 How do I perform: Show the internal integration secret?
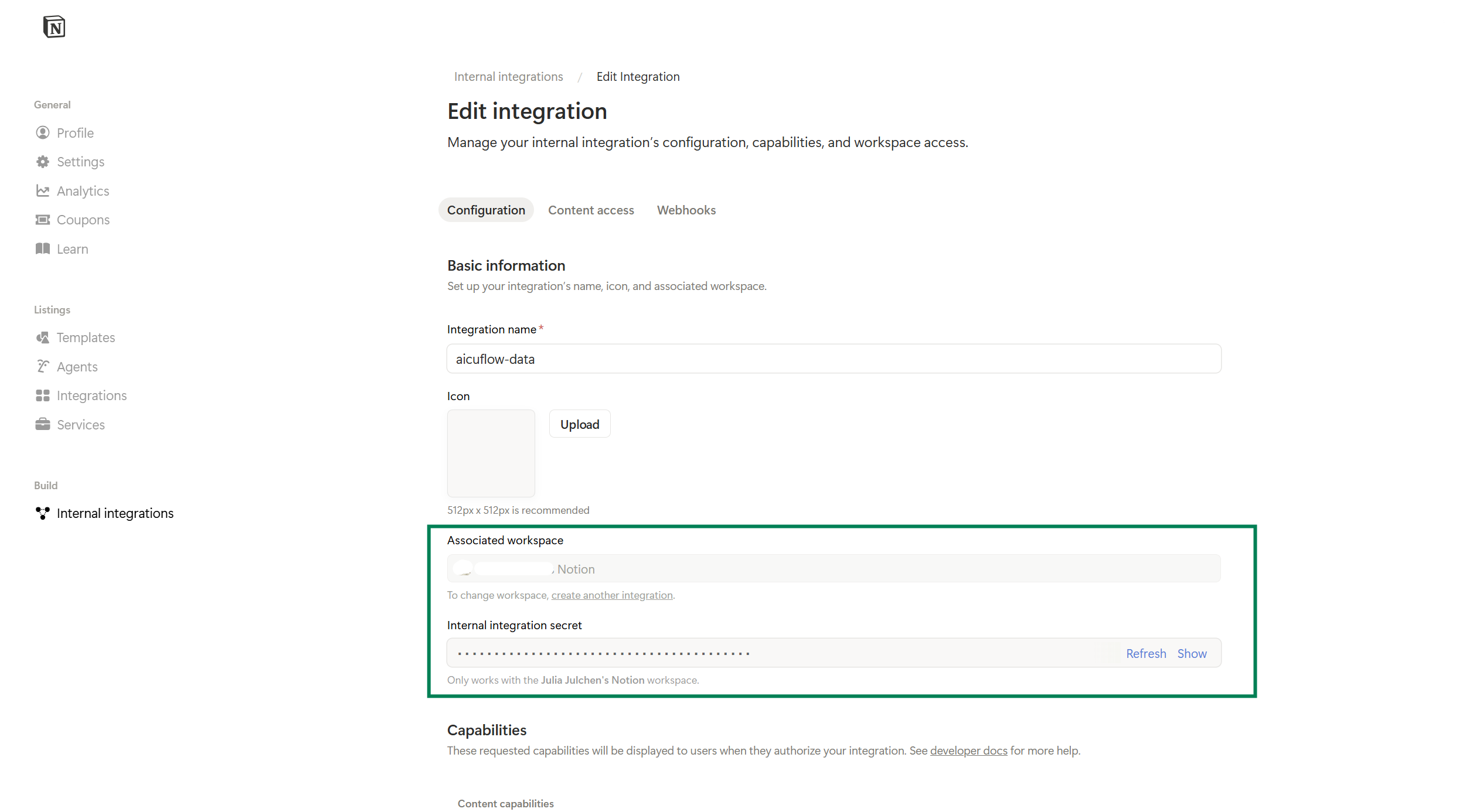click(x=1192, y=654)
